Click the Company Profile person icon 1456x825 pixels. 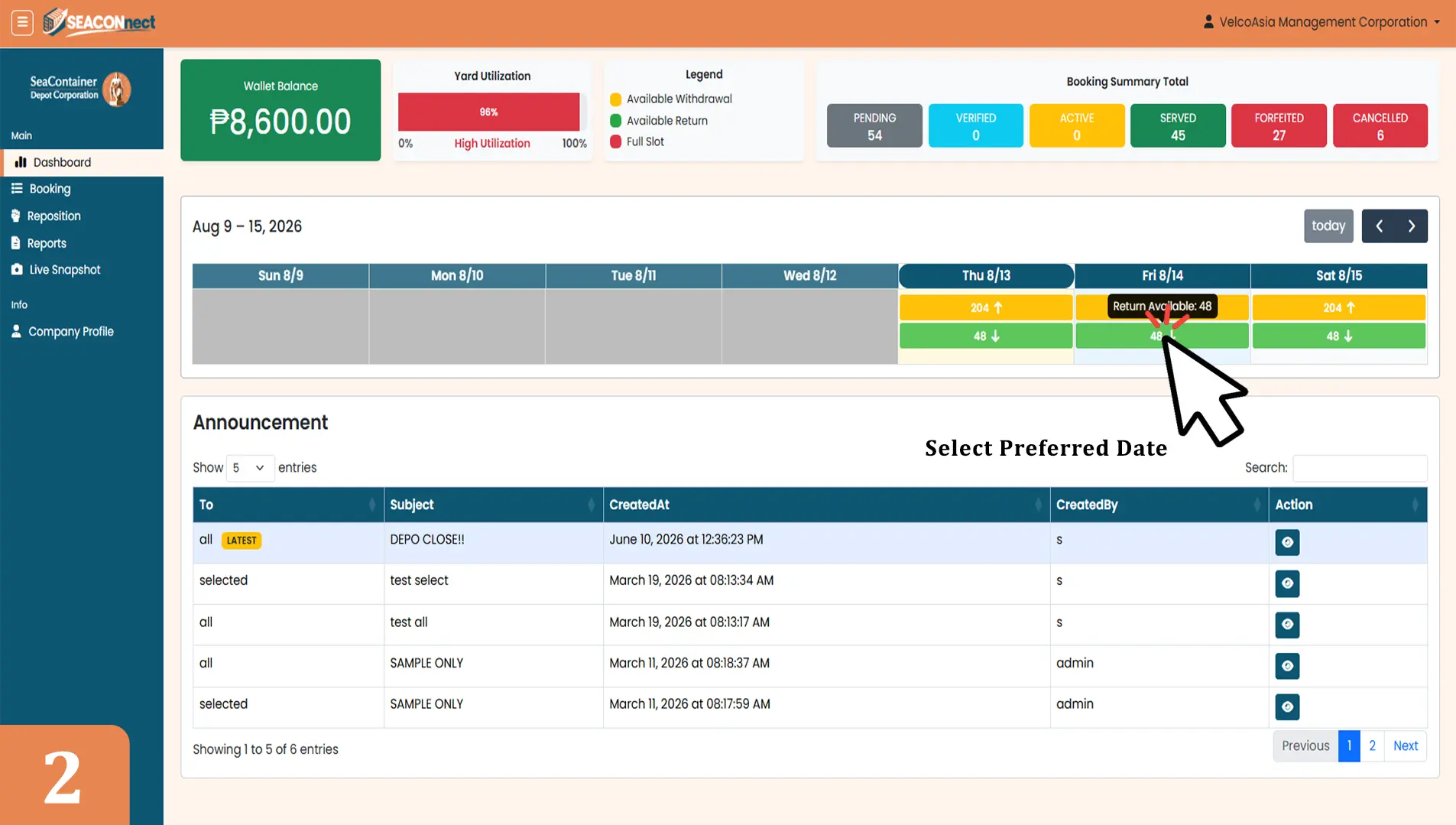(16, 331)
